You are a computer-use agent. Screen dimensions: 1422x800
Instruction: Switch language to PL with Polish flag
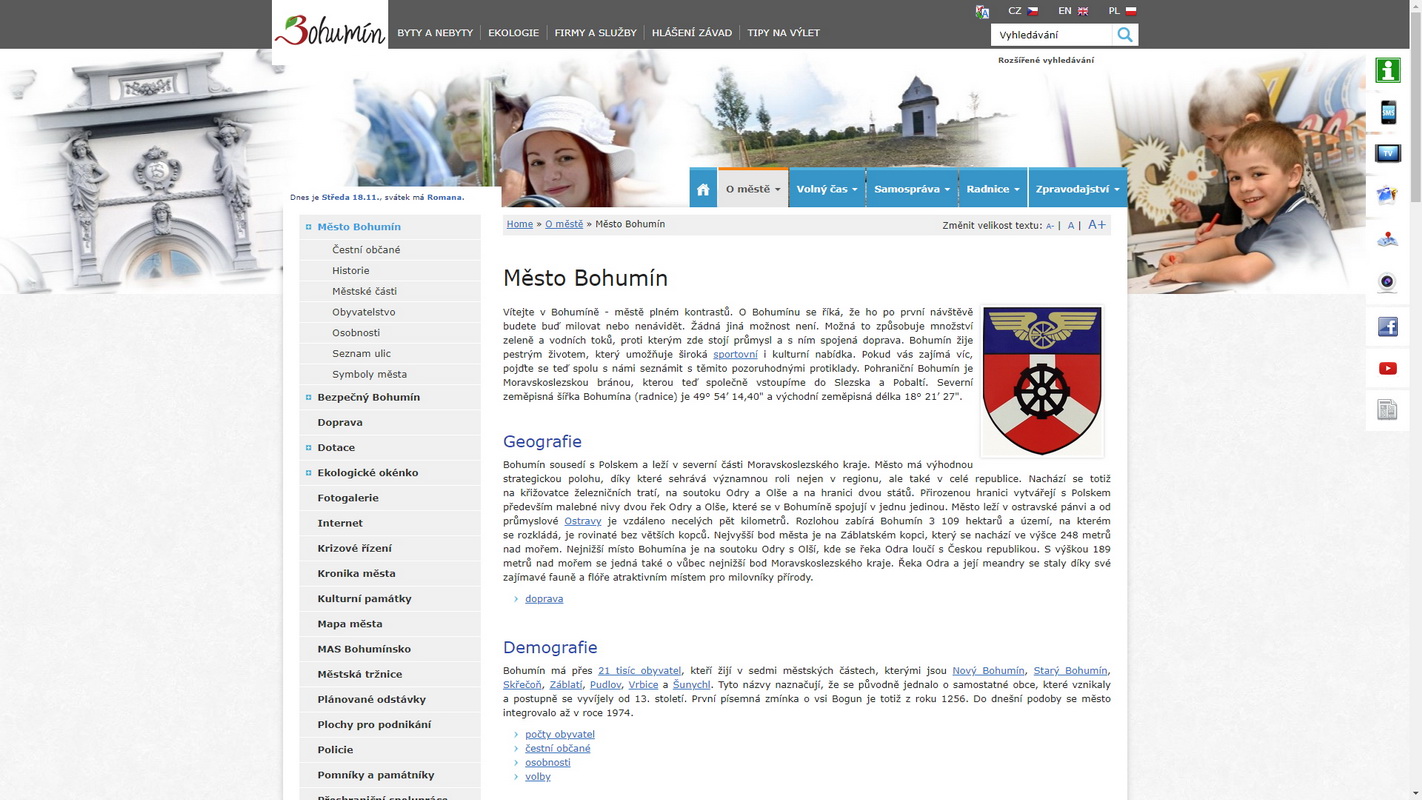pos(1122,11)
